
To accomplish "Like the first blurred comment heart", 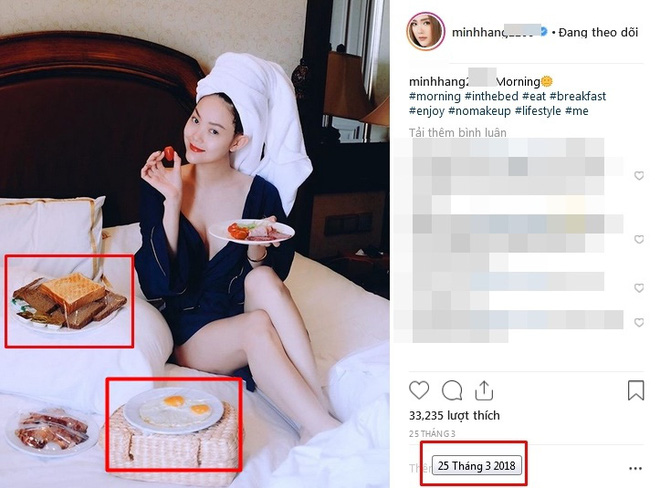I will (639, 176).
